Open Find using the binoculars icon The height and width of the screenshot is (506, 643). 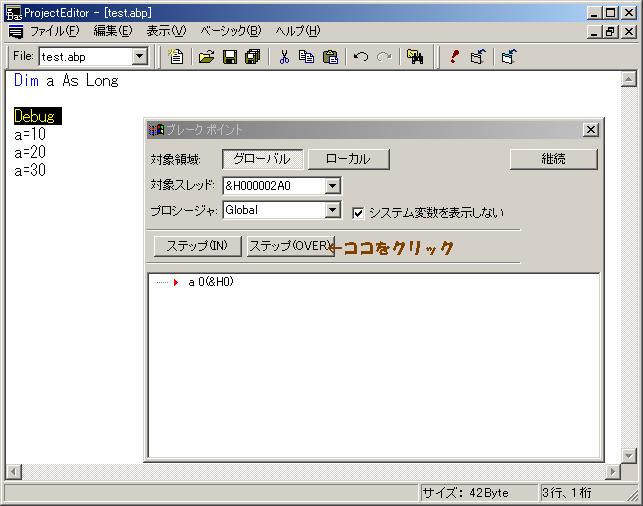pyautogui.click(x=415, y=56)
